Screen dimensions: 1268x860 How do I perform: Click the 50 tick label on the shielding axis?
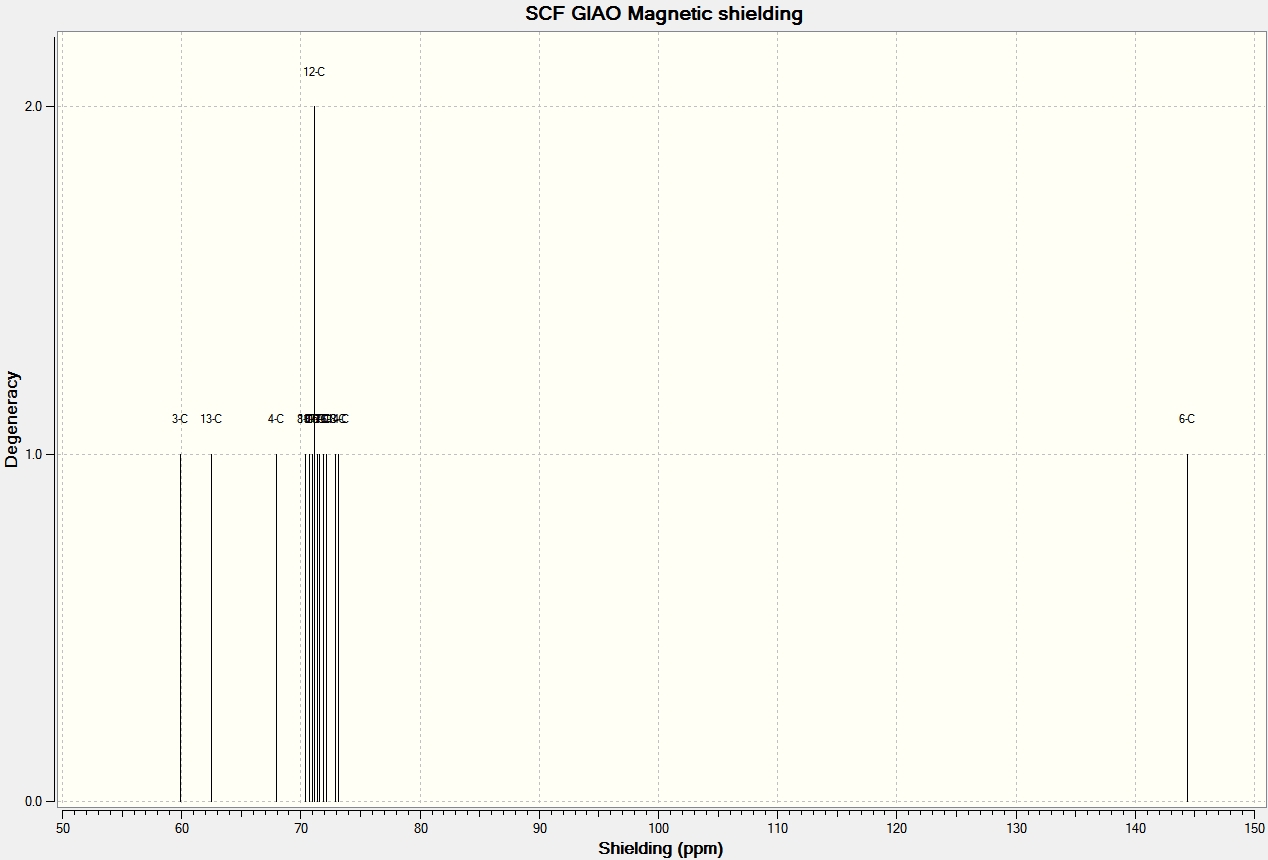(62, 830)
